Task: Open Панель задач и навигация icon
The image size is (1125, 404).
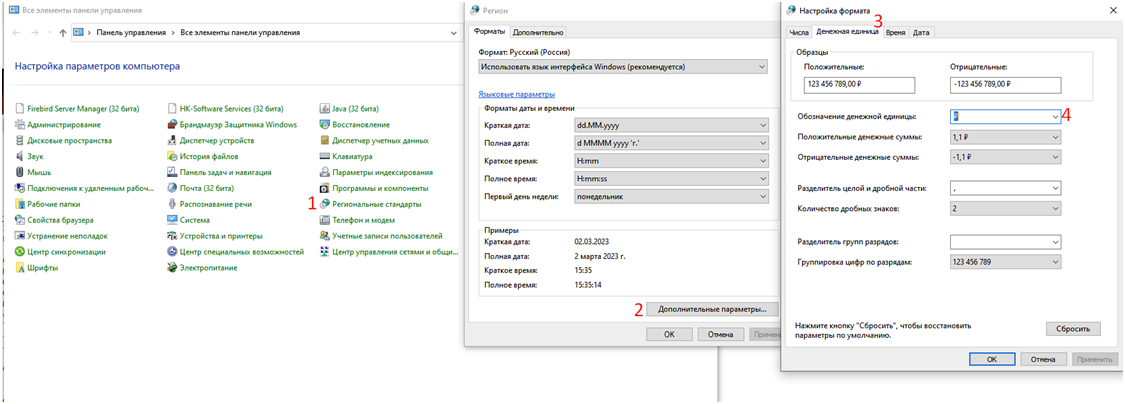Action: click(172, 172)
